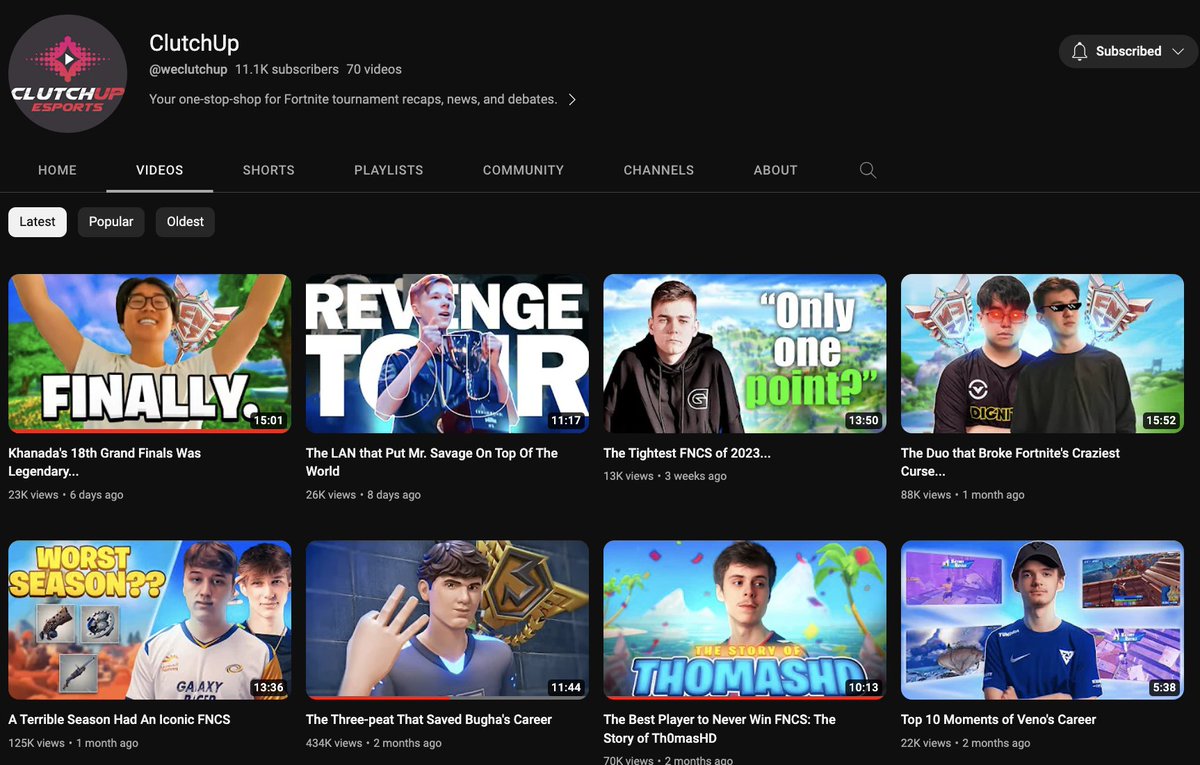Click watched progress bar under Bugha thumbnail

(447, 698)
